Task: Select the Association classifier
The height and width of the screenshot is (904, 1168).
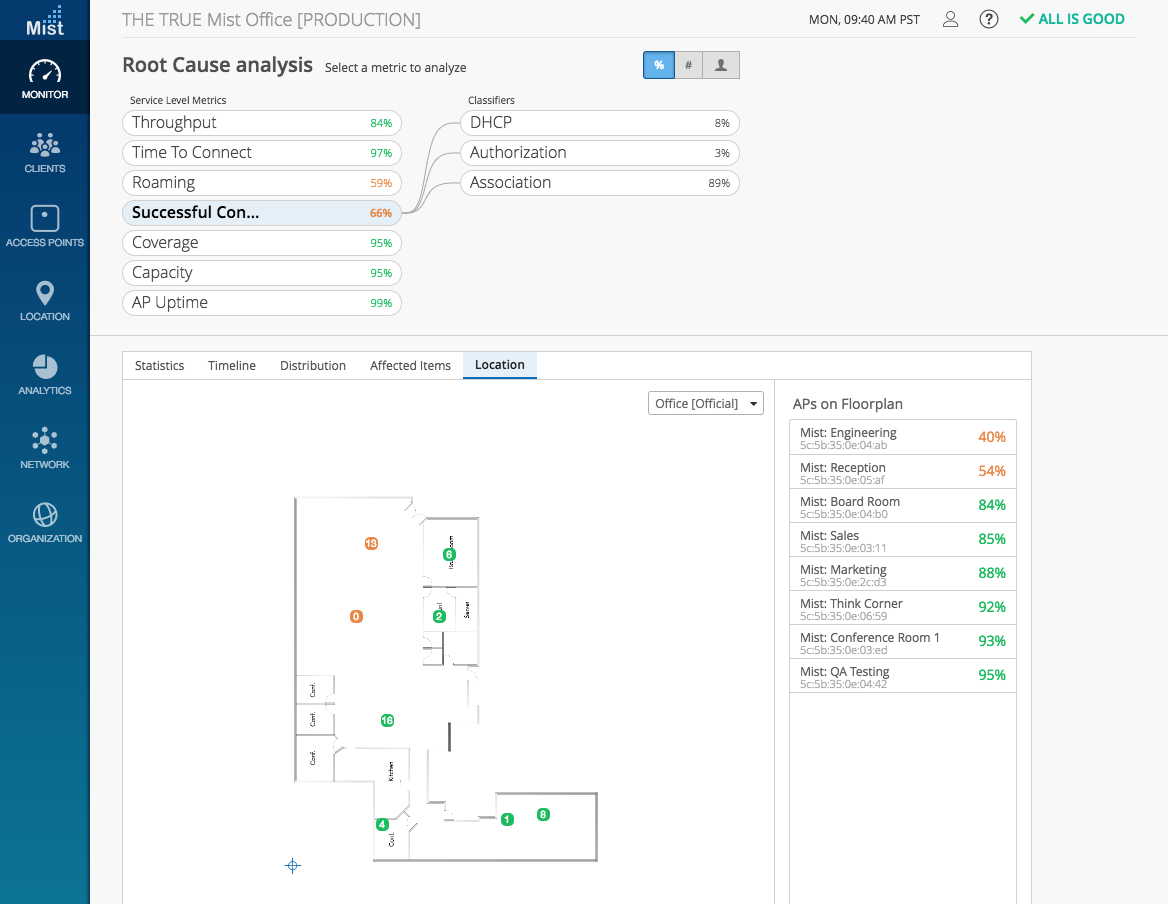Action: coord(599,183)
